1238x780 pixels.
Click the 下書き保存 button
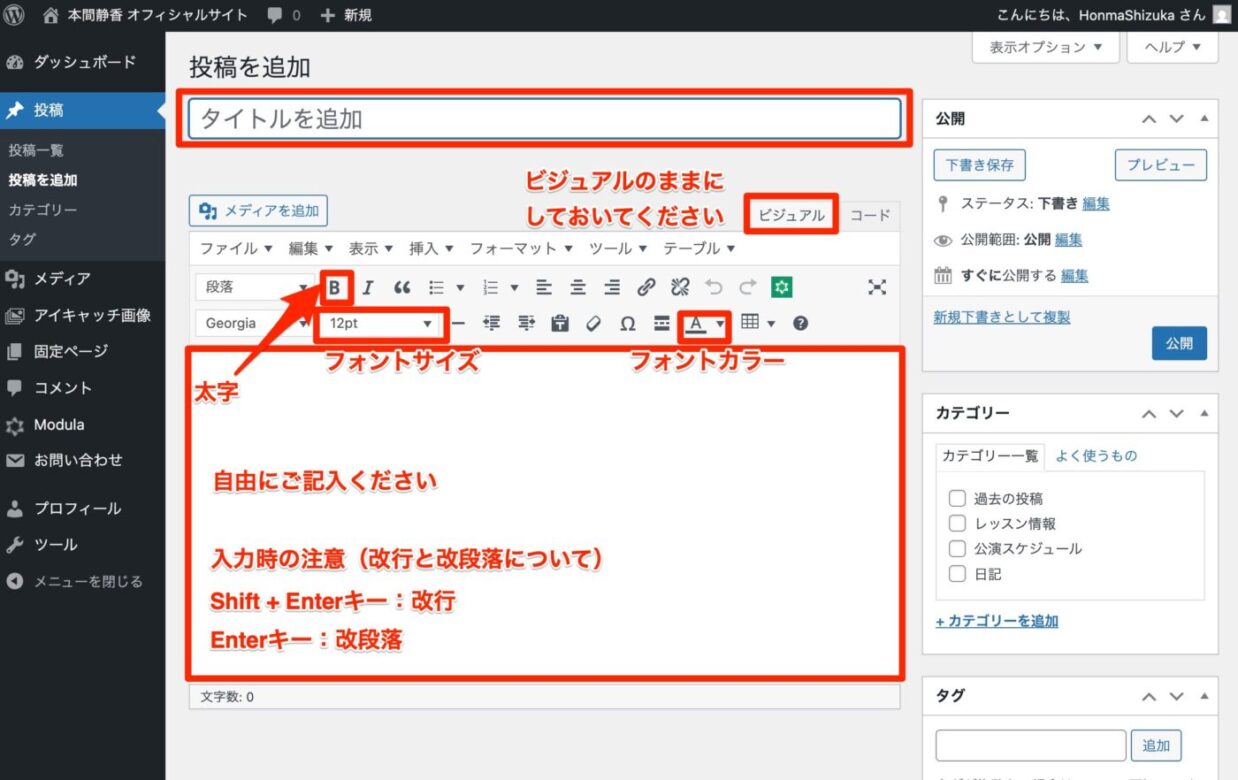(979, 165)
